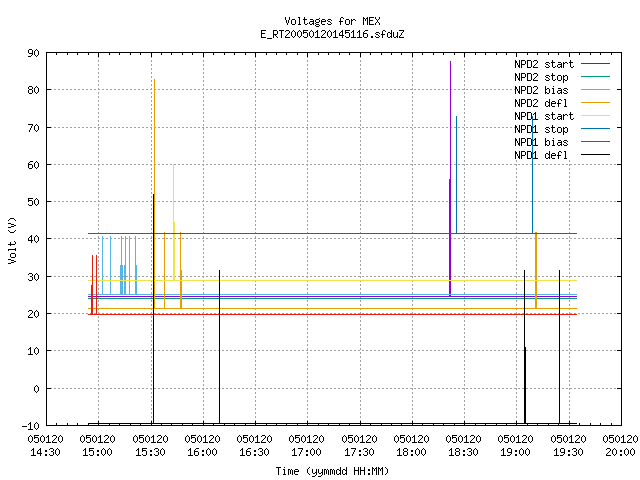Click the x-axis tick label 16:30
Viewport: 640px width, 480px height.
pyautogui.click(x=254, y=452)
